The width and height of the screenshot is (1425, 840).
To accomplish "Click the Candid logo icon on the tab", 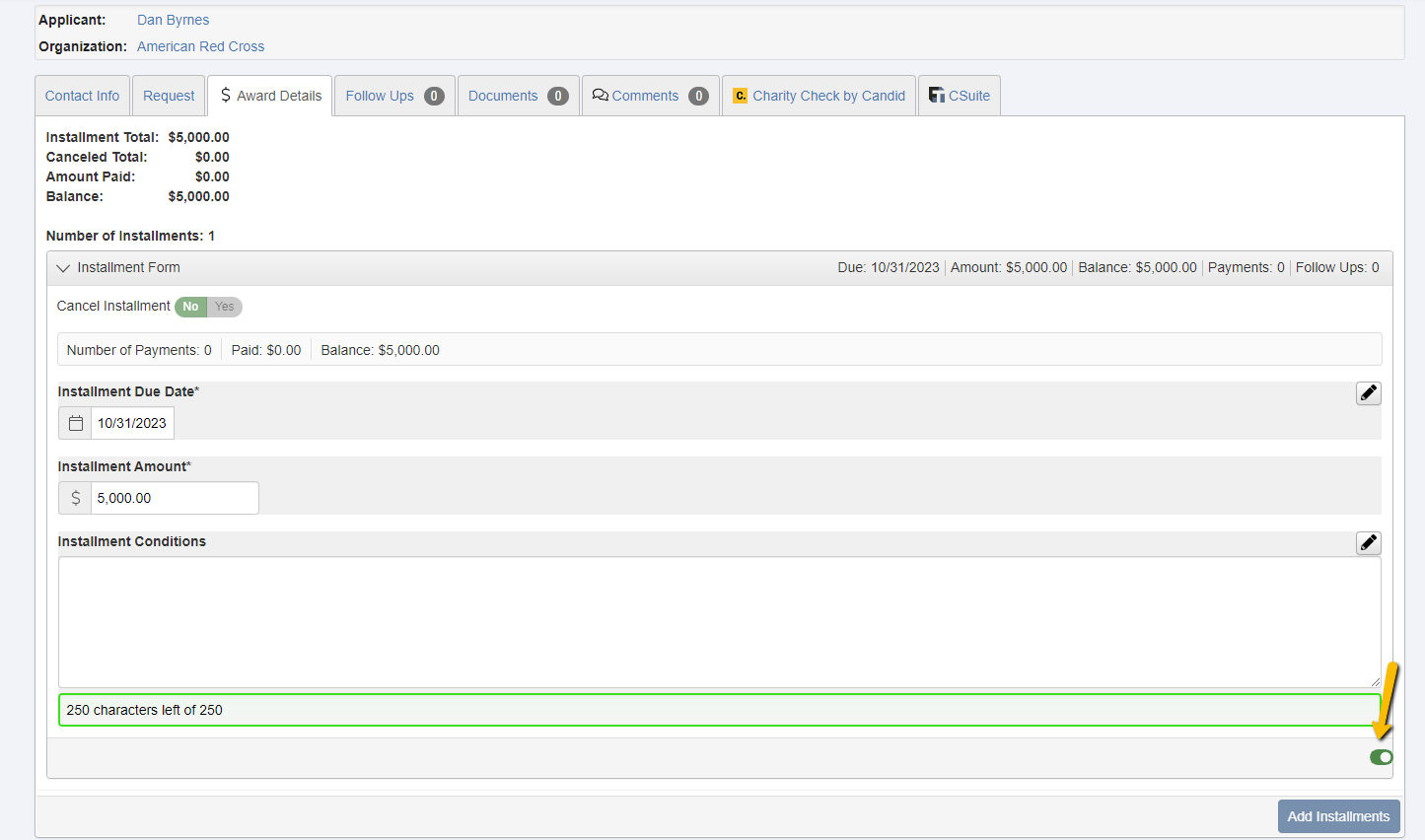I will (x=740, y=96).
